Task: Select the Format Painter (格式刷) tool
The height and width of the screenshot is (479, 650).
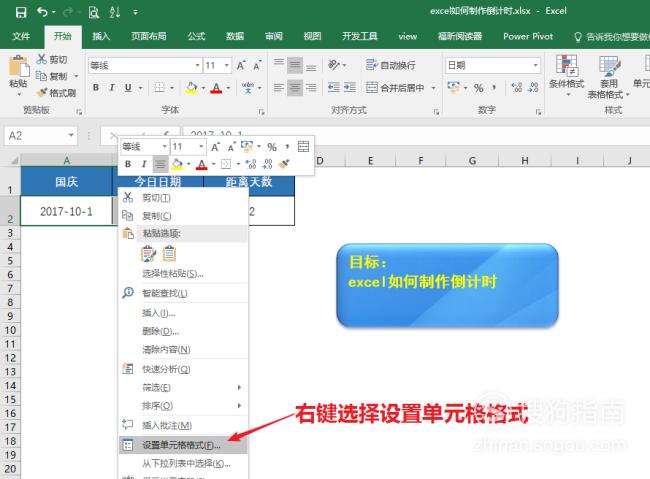Action: point(56,92)
